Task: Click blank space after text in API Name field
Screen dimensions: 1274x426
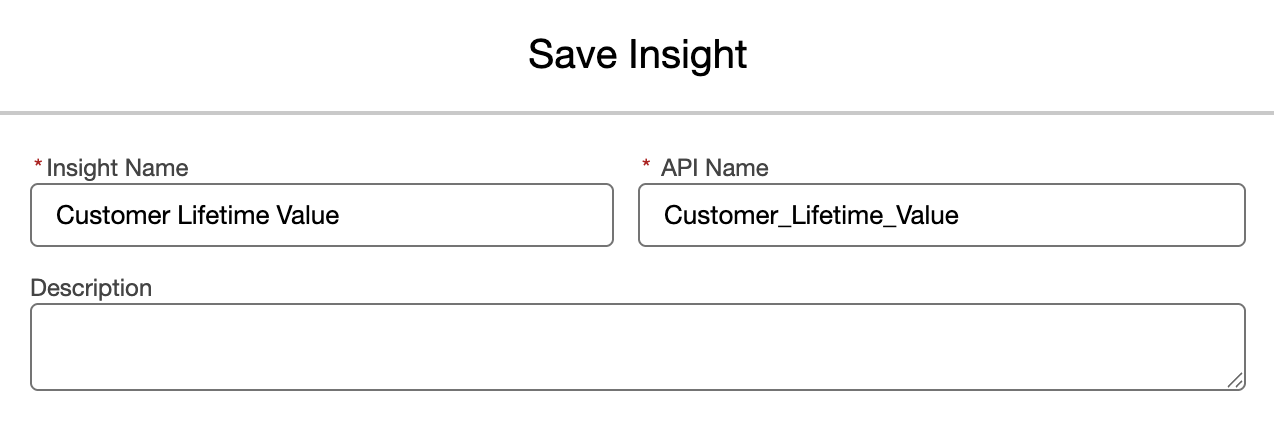Action: (x=1100, y=215)
